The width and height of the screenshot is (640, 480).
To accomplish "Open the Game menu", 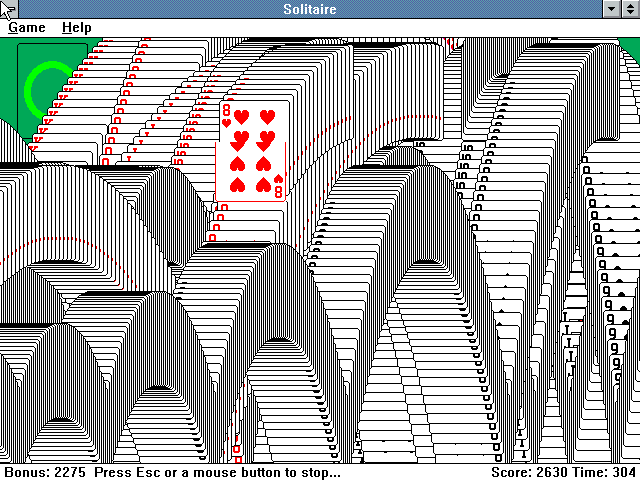I will coord(27,28).
